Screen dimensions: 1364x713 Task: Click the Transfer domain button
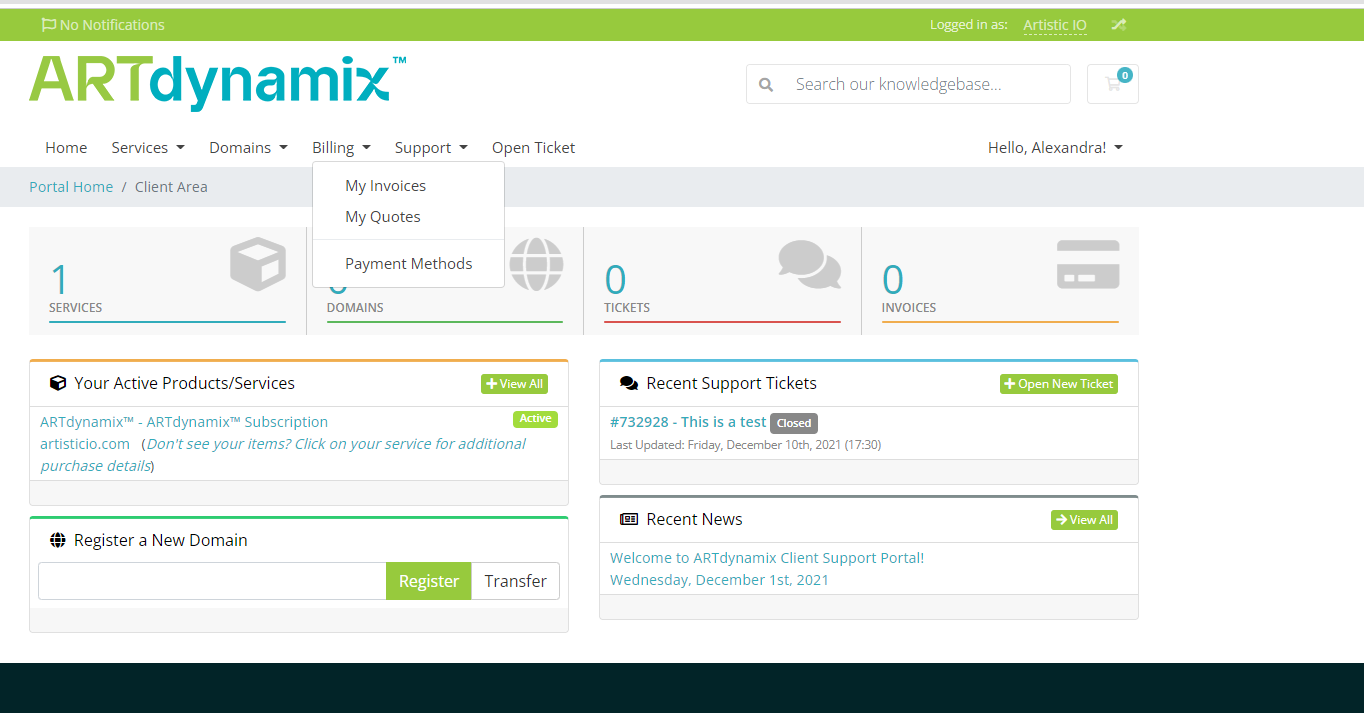click(516, 581)
